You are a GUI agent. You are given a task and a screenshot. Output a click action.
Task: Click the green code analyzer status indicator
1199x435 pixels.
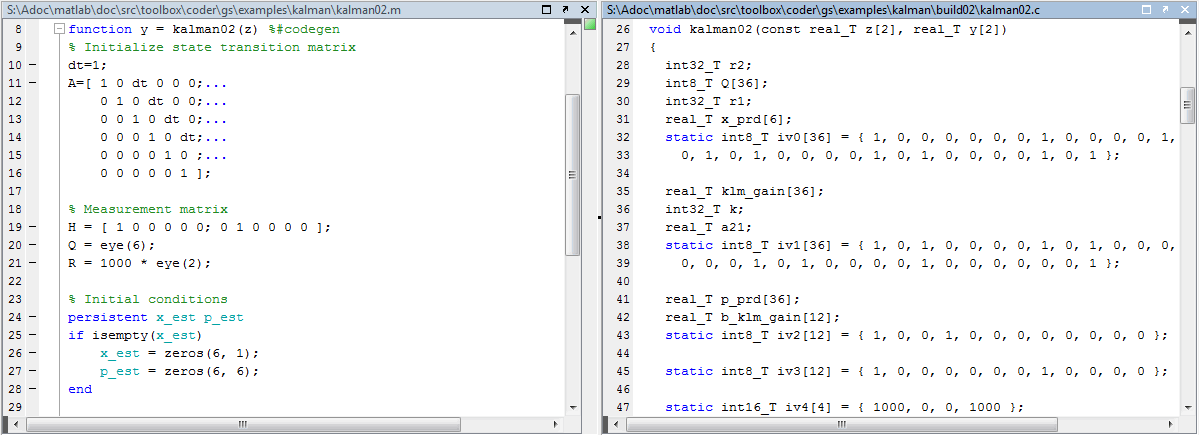[x=589, y=24]
